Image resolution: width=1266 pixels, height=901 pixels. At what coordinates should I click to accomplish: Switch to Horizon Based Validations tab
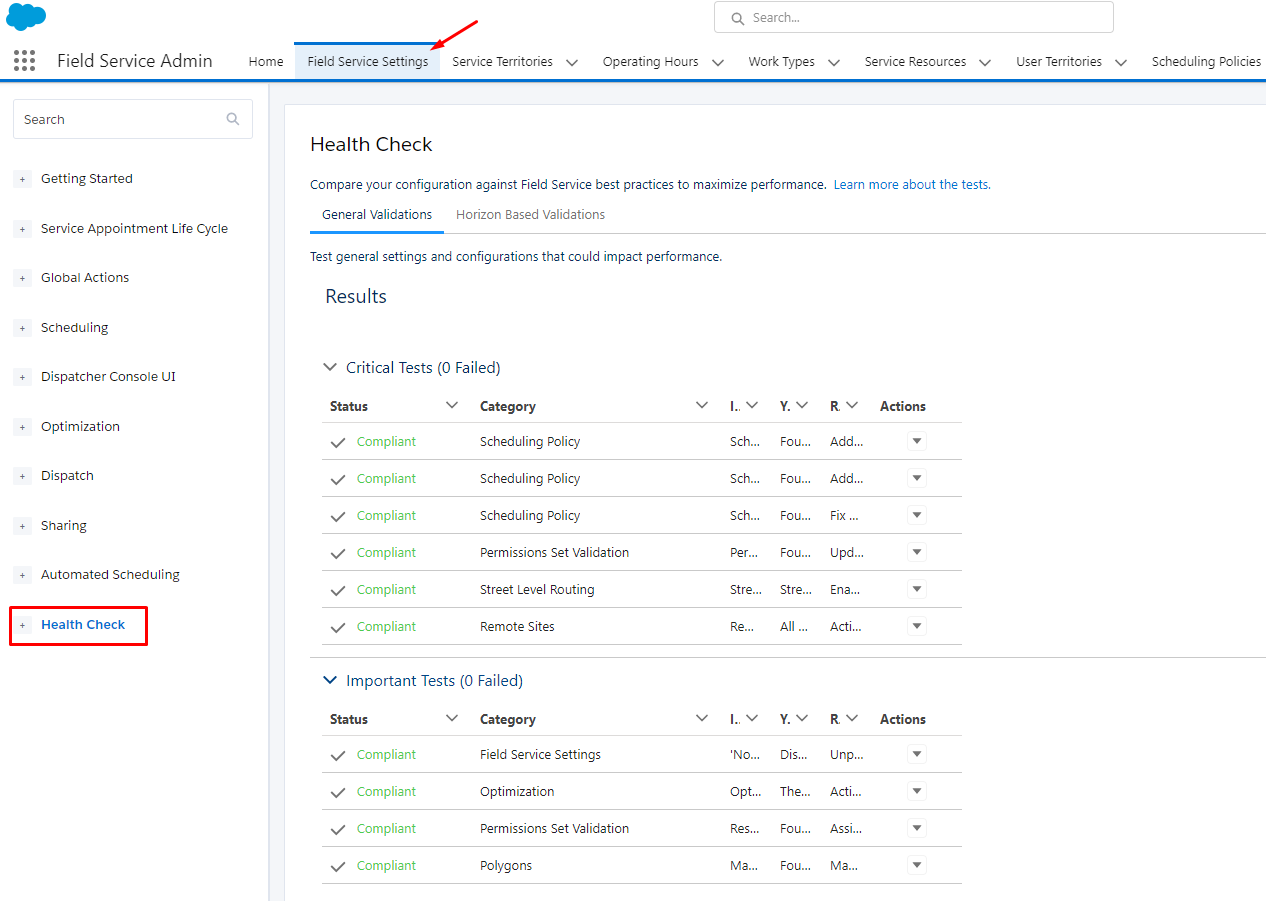pyautogui.click(x=530, y=215)
